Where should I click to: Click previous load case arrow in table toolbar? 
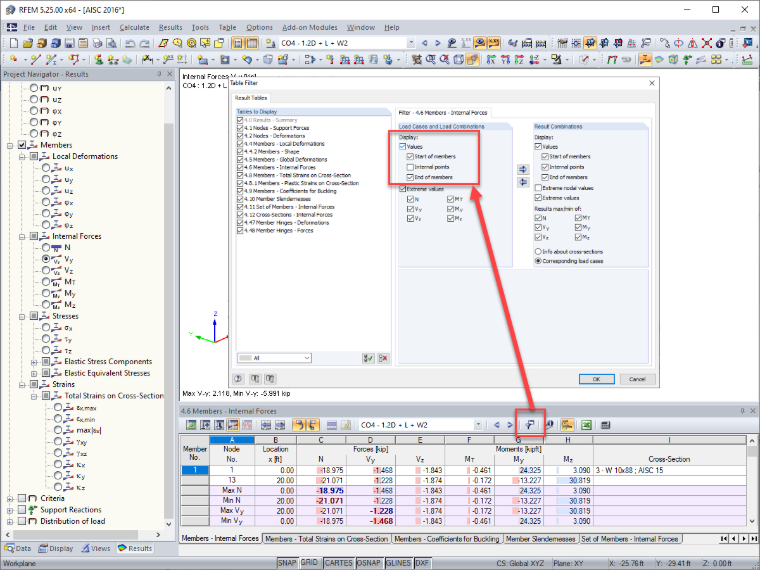(x=496, y=425)
